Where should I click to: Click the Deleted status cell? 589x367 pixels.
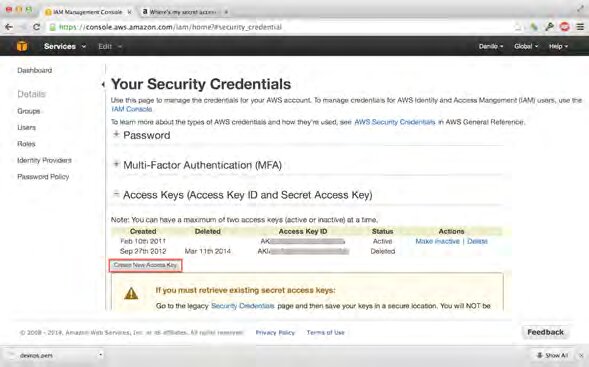click(382, 251)
